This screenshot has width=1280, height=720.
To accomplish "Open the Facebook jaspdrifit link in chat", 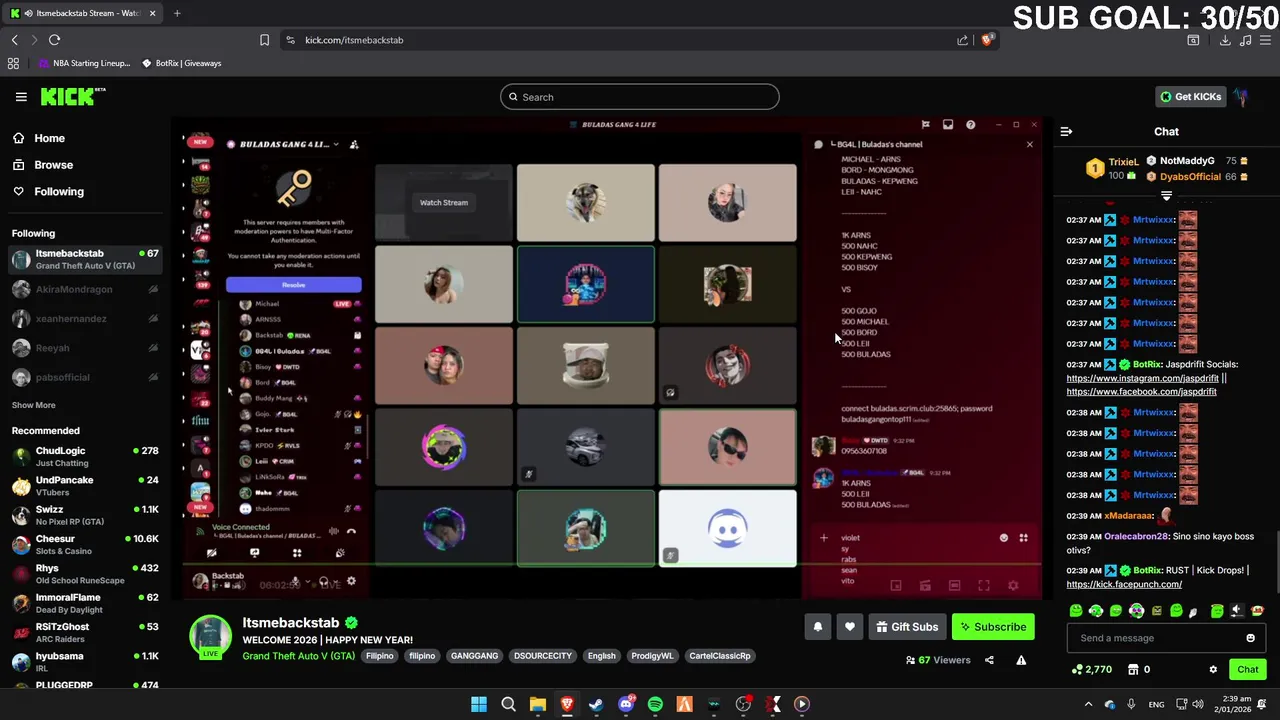I will click(x=1141, y=392).
